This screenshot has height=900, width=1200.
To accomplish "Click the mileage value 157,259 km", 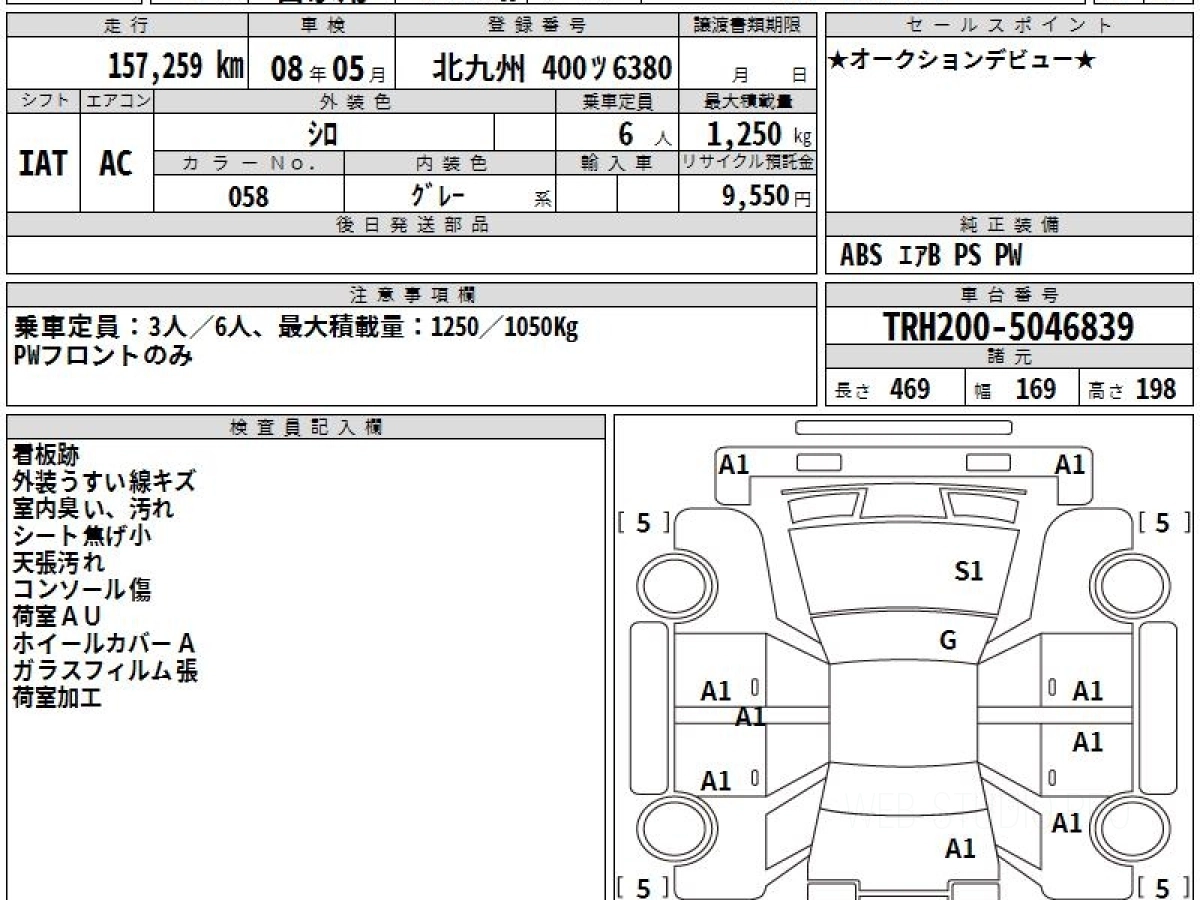I will point(175,67).
